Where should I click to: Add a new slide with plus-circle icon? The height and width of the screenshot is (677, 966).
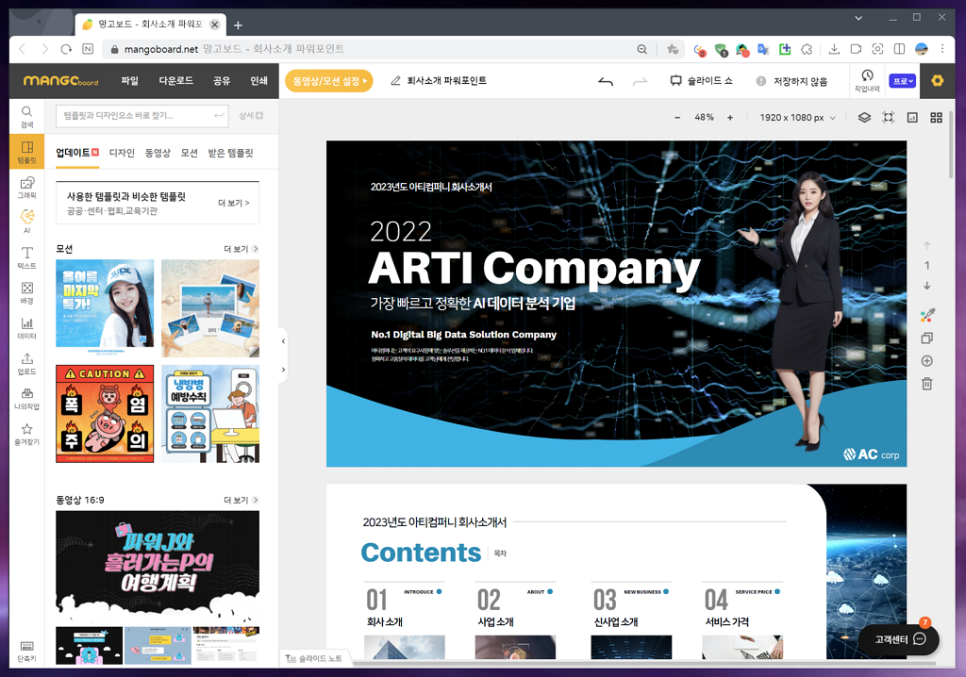click(x=927, y=361)
